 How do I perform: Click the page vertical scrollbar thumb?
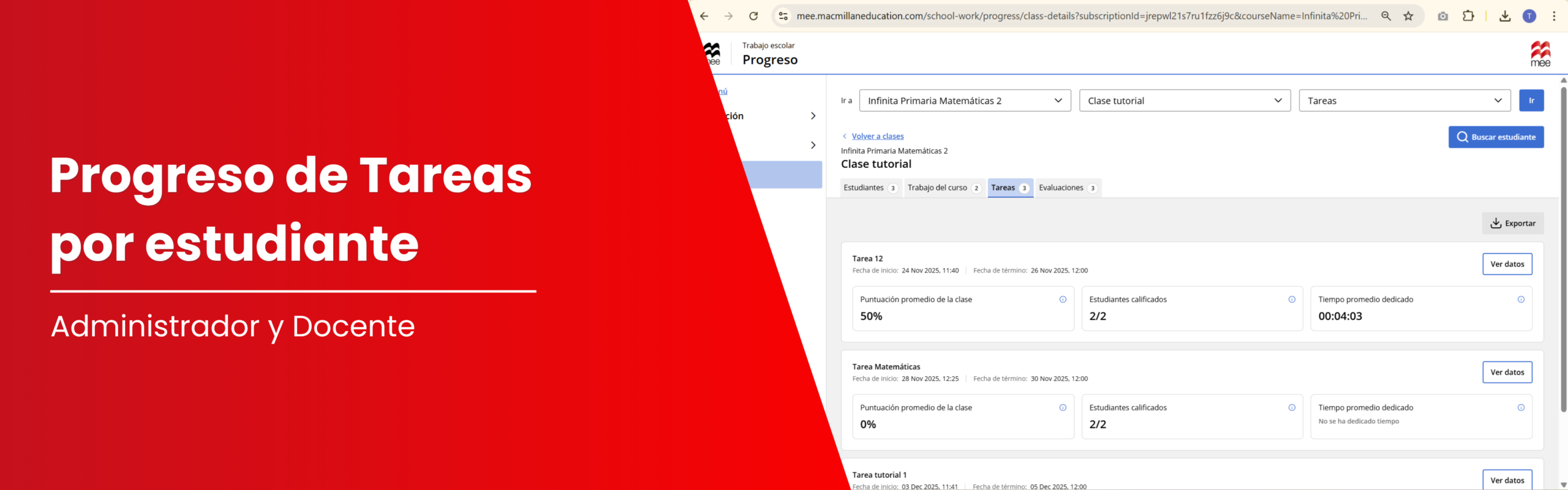pyautogui.click(x=1564, y=250)
